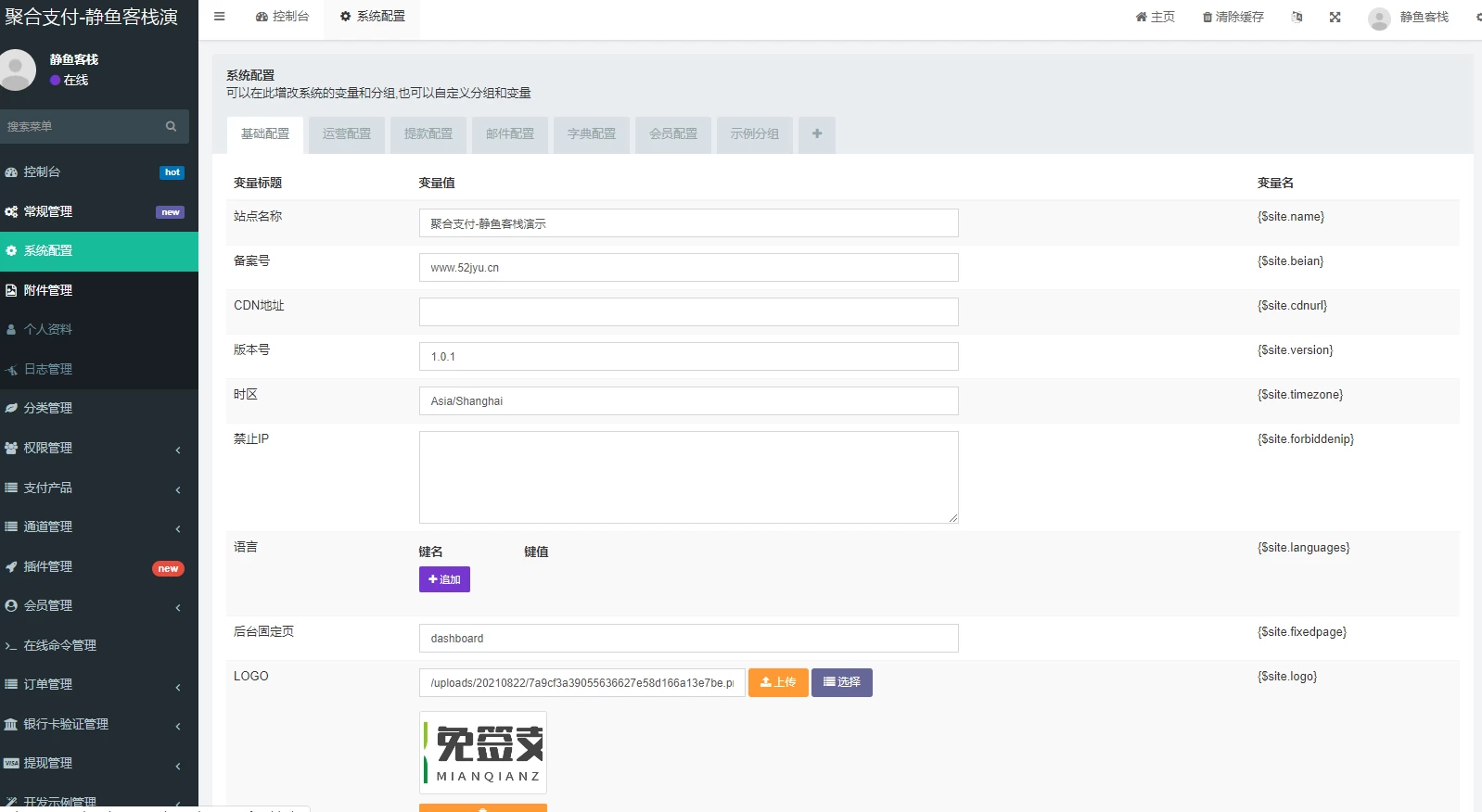Image resolution: width=1482 pixels, height=812 pixels.
Task: Focus the 版本号 input field
Action: [688, 357]
